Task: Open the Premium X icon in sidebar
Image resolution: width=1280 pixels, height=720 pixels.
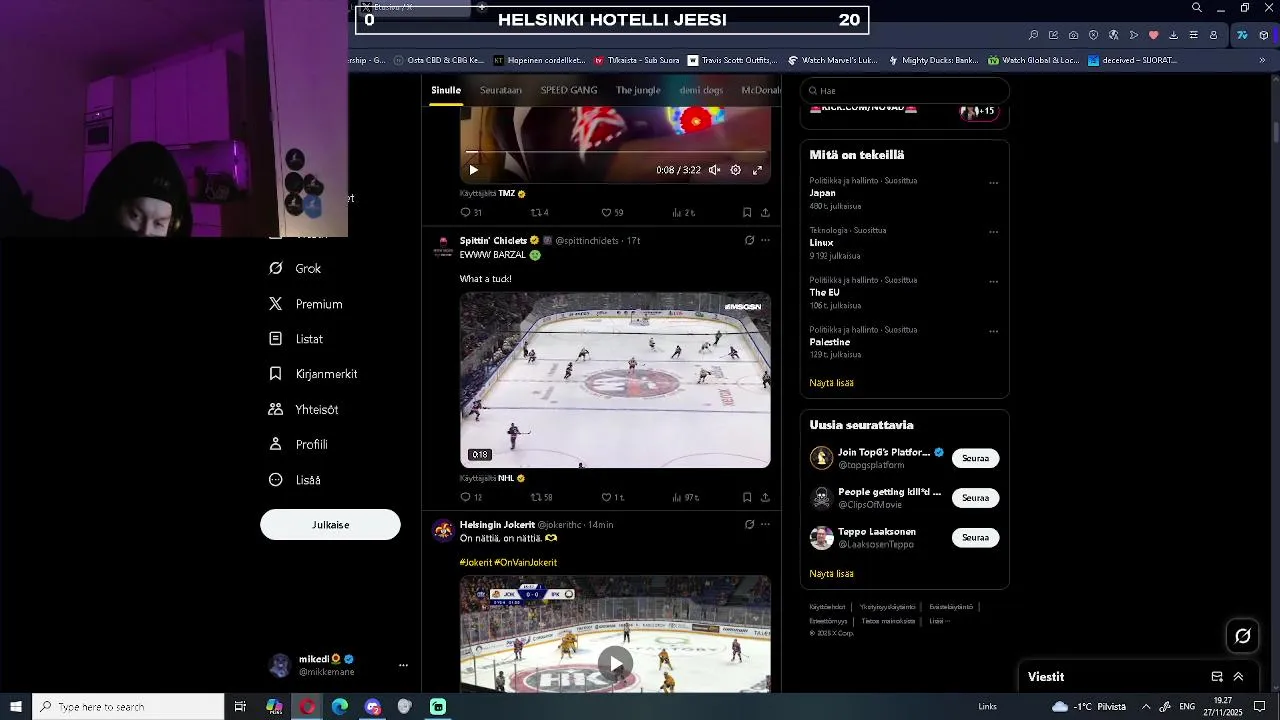Action: click(276, 304)
